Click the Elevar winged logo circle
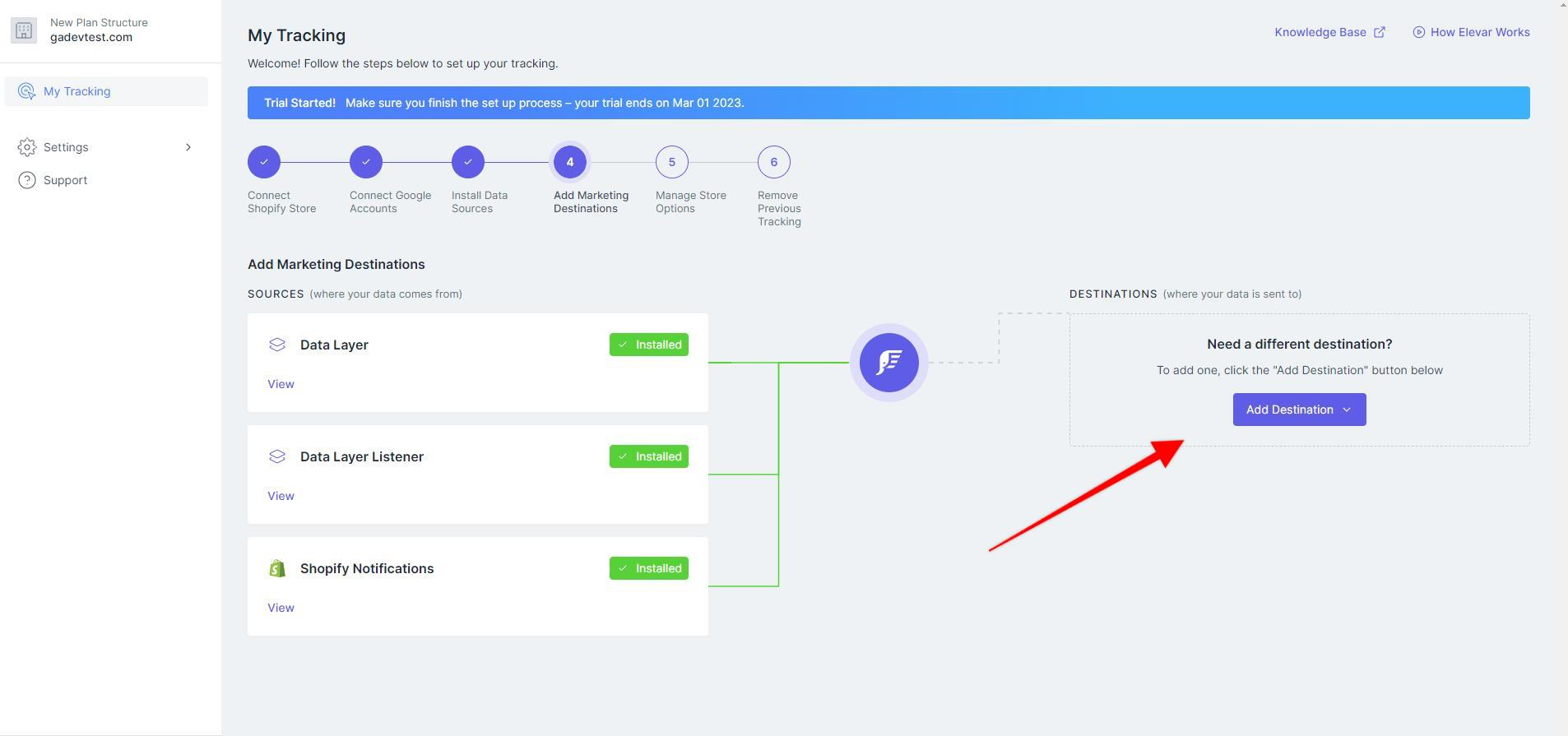Image resolution: width=1568 pixels, height=736 pixels. (x=889, y=363)
